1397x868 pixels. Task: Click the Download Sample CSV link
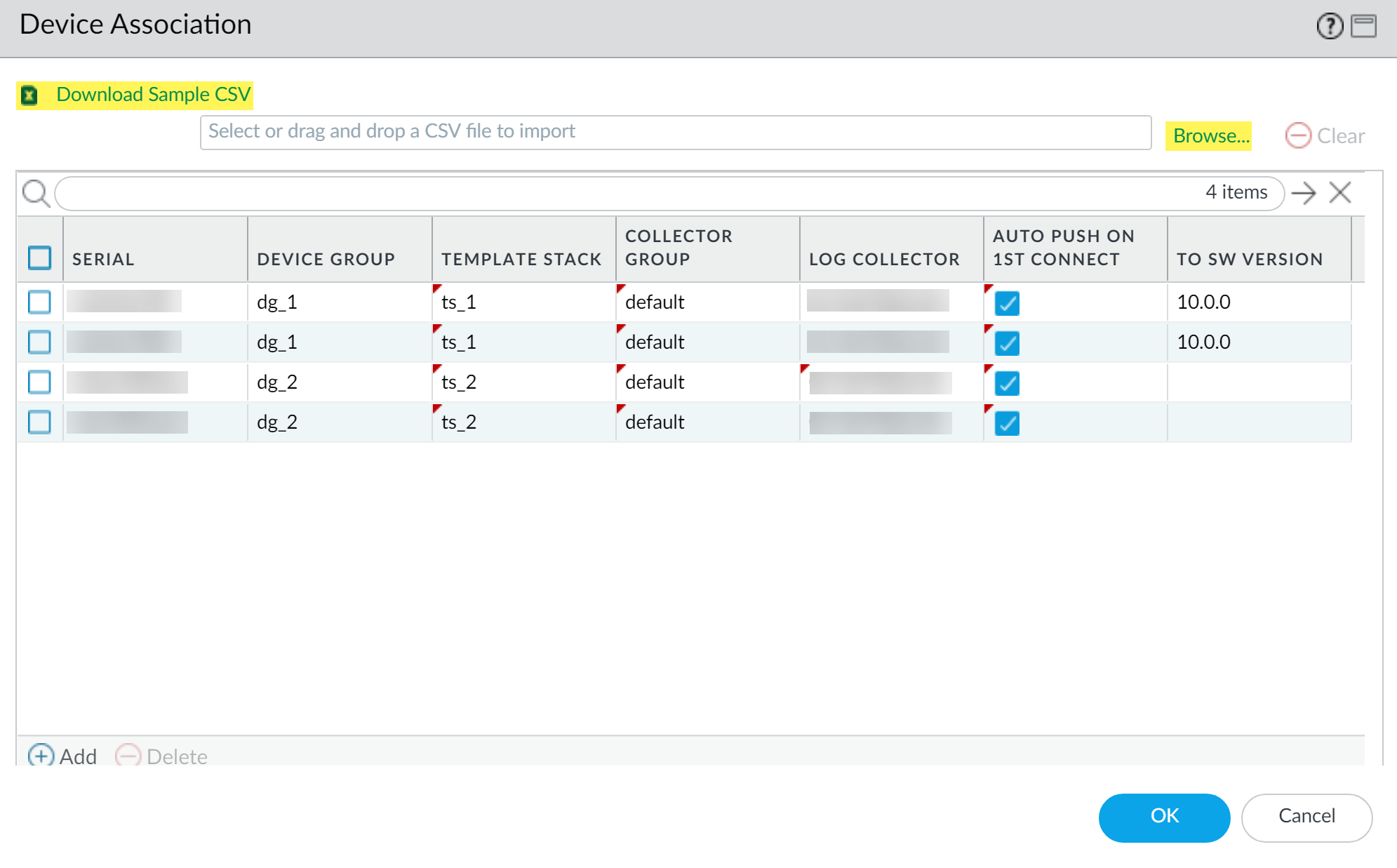coord(153,95)
